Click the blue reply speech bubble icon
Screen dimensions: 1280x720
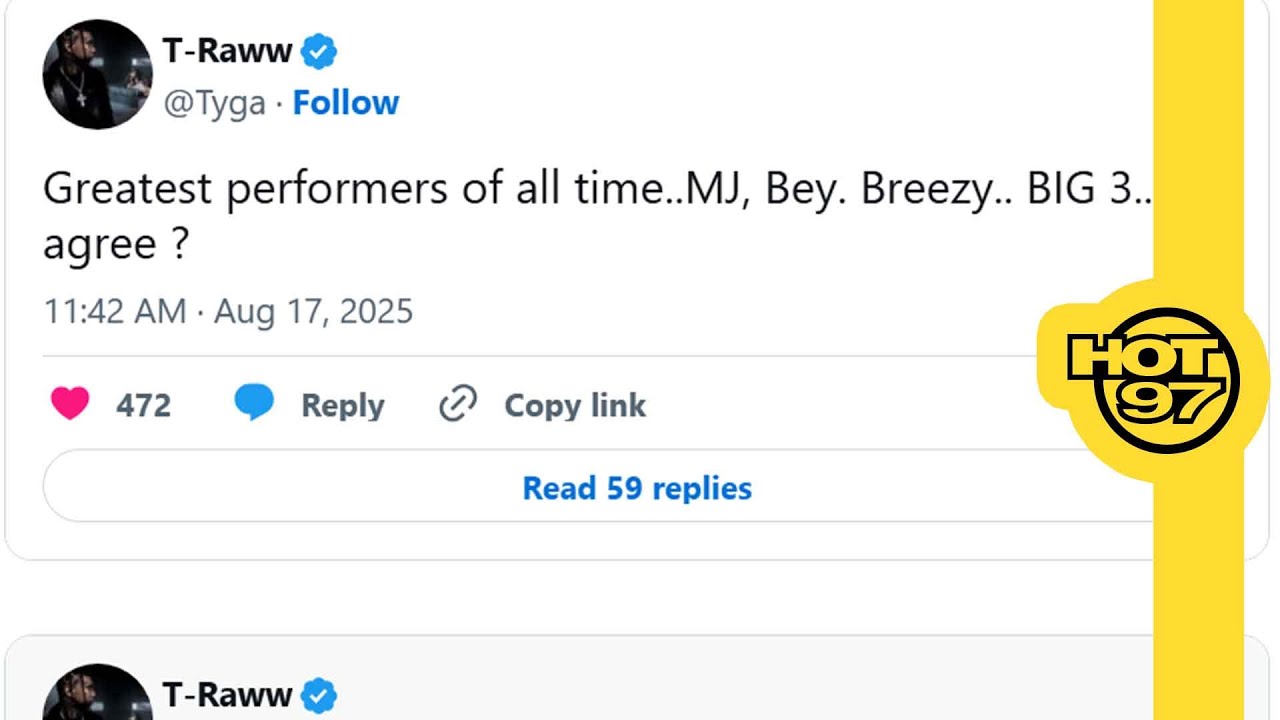coord(254,404)
